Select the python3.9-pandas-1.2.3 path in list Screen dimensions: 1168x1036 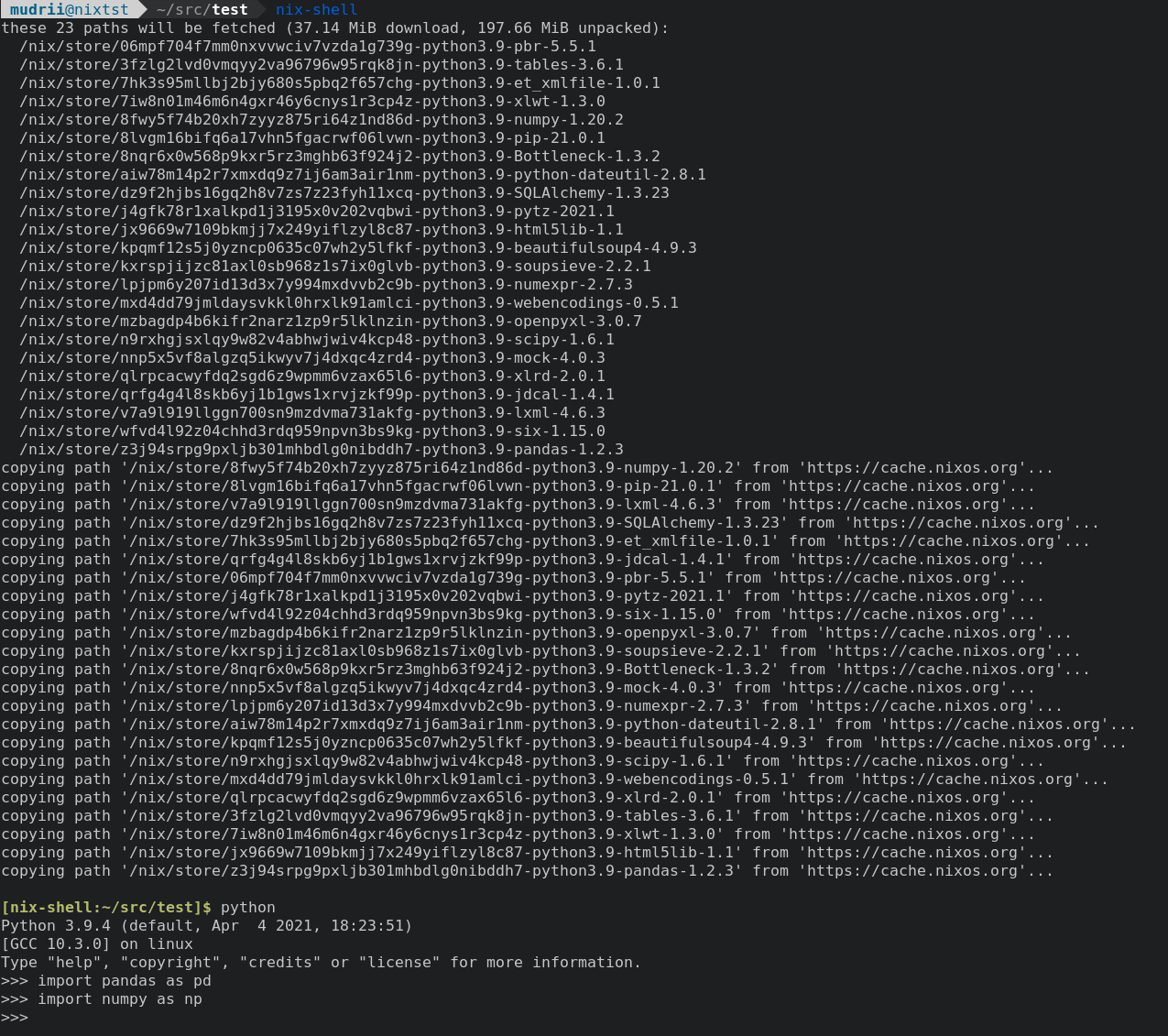click(322, 449)
